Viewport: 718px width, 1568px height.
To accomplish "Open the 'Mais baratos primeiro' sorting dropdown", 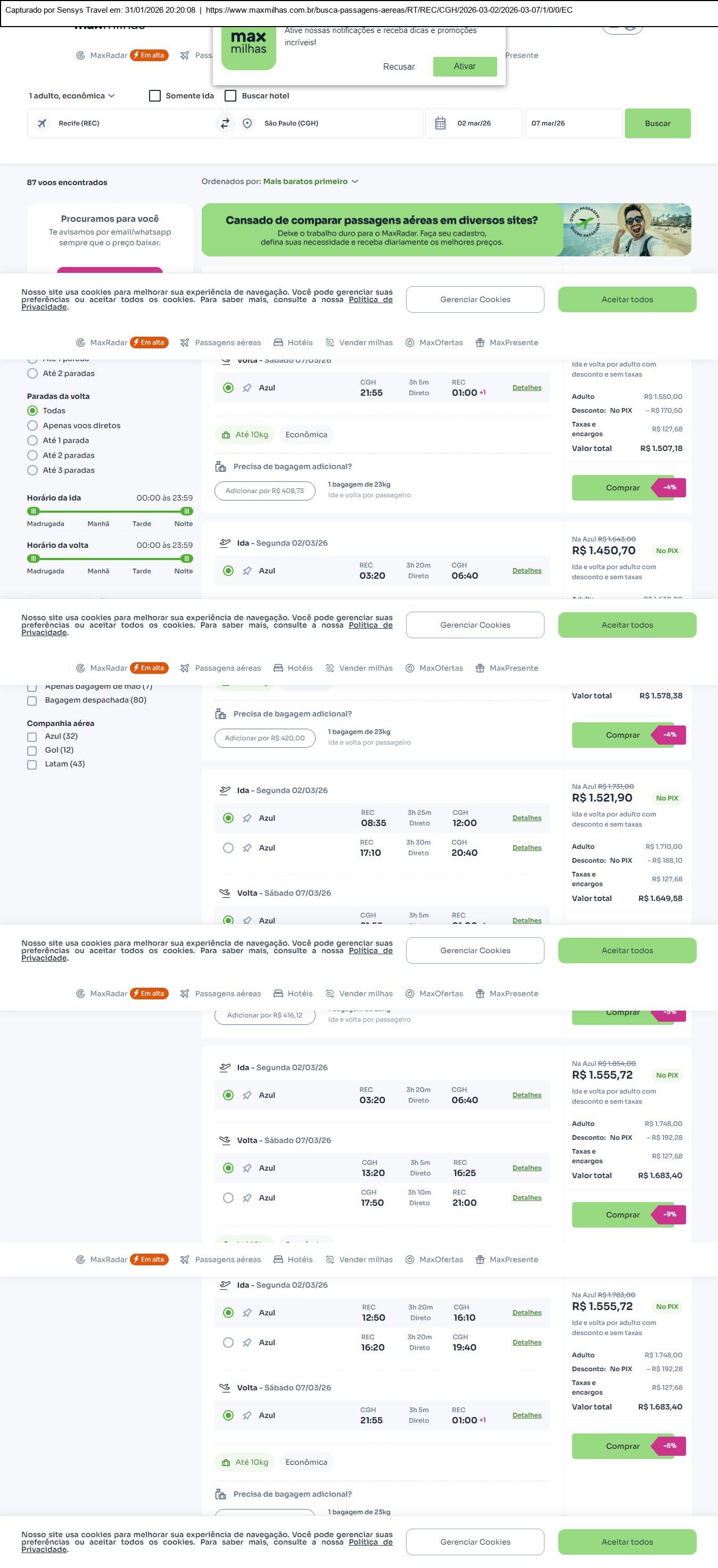I will pos(310,181).
